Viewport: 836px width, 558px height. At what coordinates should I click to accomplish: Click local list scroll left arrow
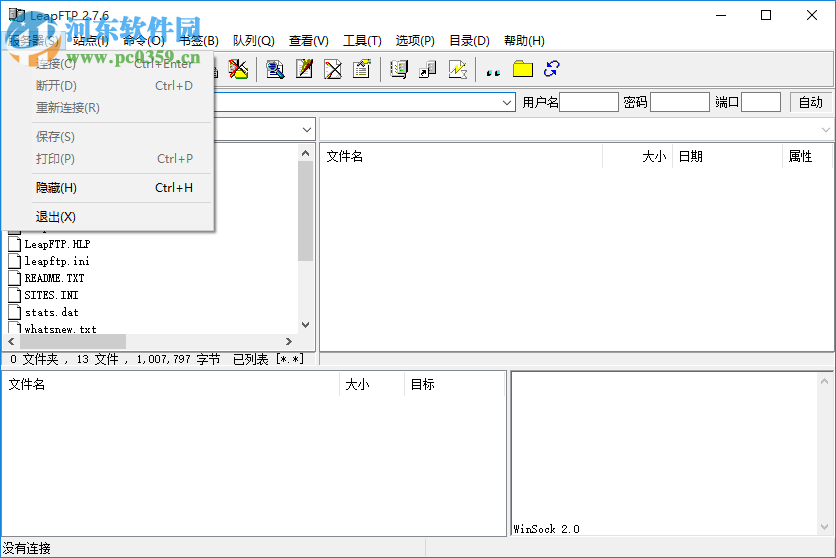pyautogui.click(x=11, y=341)
